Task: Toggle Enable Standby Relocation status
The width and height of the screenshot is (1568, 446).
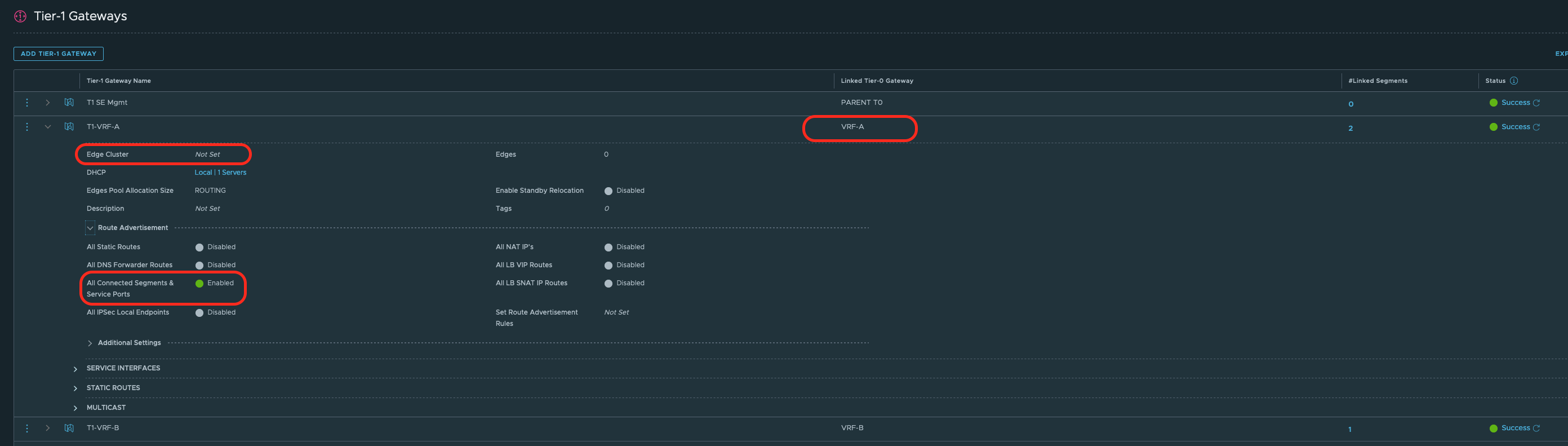Action: point(608,191)
